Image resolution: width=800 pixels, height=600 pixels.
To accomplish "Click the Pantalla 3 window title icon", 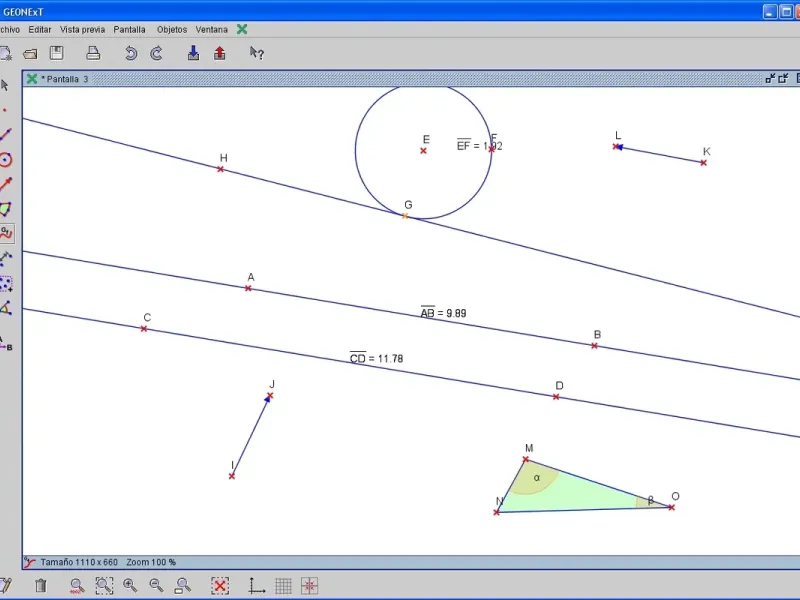I will pos(32,79).
